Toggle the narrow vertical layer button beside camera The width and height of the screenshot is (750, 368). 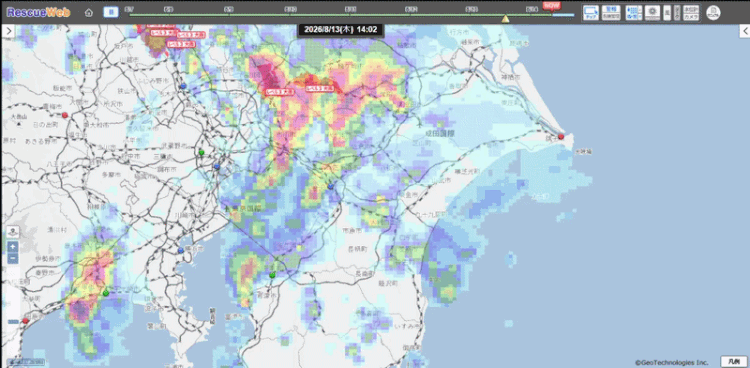coord(677,12)
